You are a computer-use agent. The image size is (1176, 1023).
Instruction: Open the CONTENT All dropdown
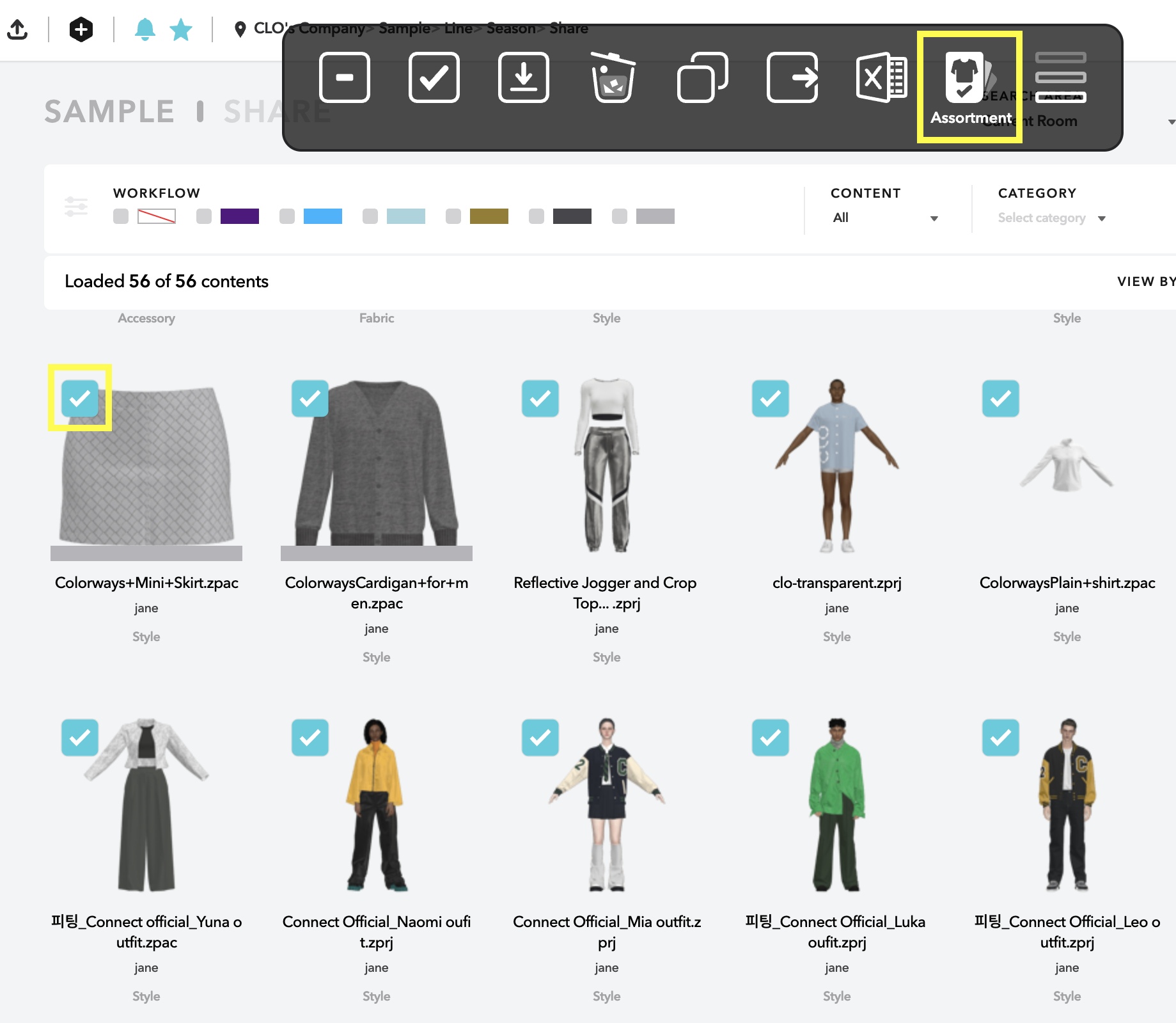click(x=885, y=218)
